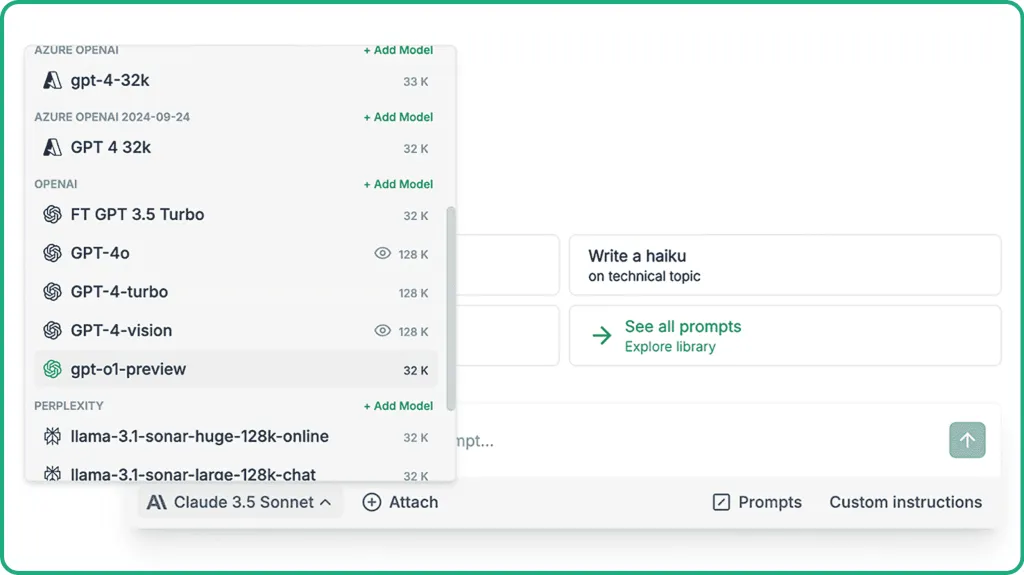The image size is (1024, 575).
Task: Click 32 K label on gpt-o1-preview row
Action: click(x=415, y=370)
